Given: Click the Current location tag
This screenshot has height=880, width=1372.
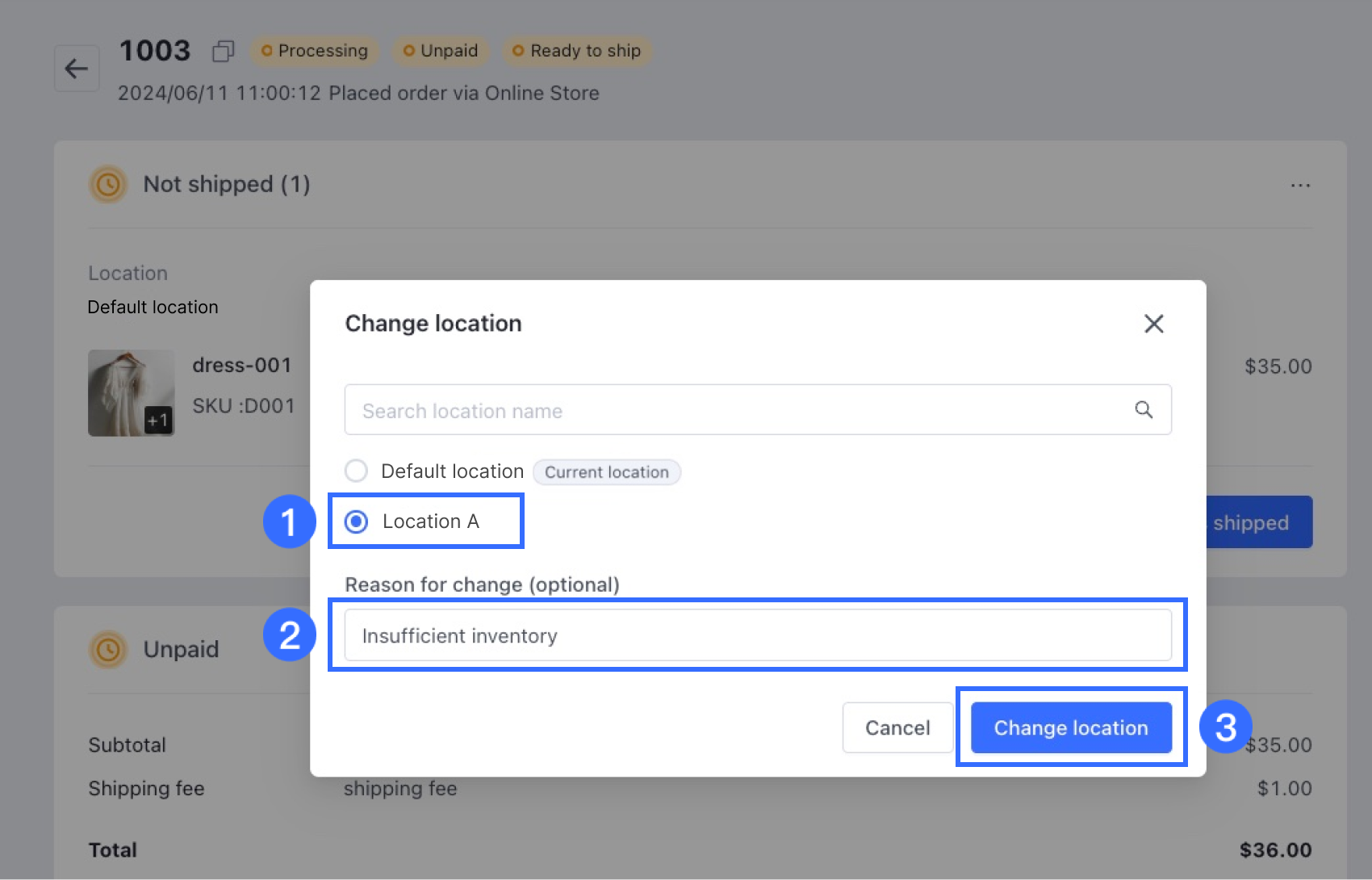Looking at the screenshot, I should click(606, 472).
